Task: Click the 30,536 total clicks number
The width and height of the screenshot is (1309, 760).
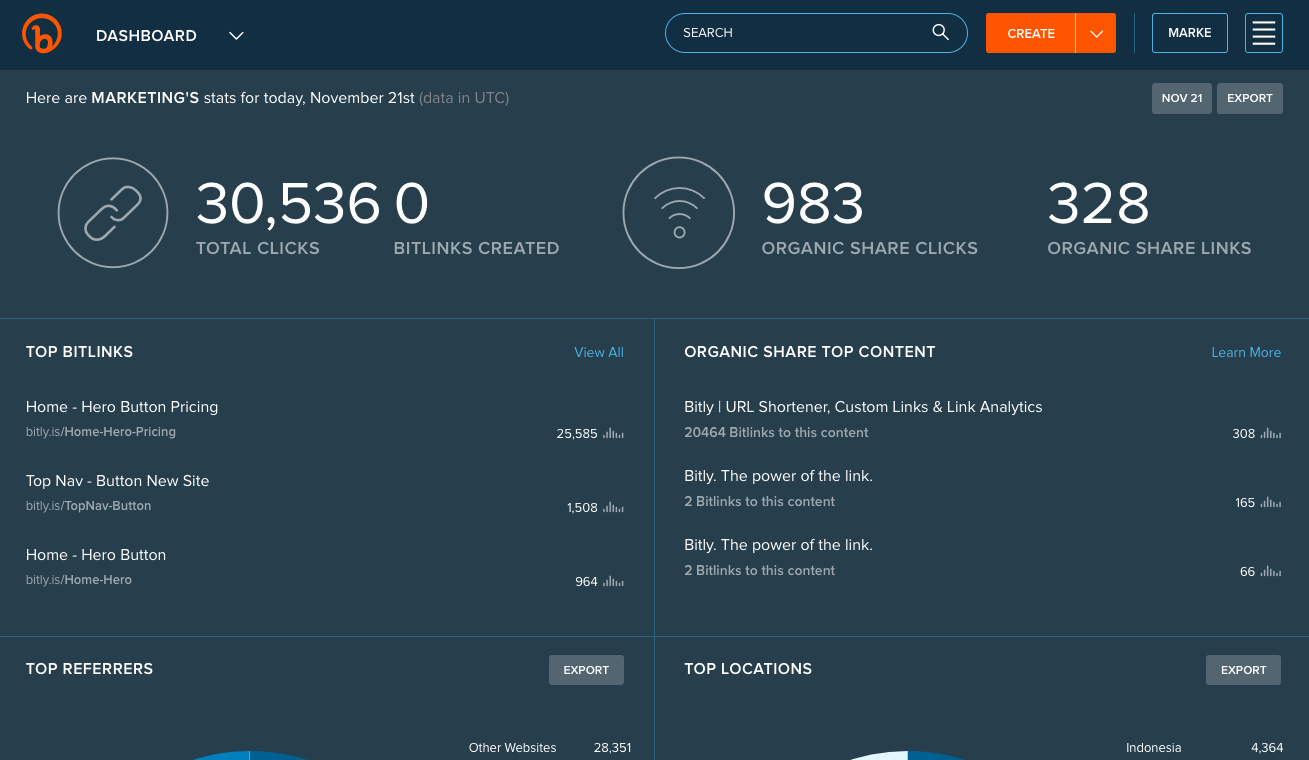Action: click(288, 204)
